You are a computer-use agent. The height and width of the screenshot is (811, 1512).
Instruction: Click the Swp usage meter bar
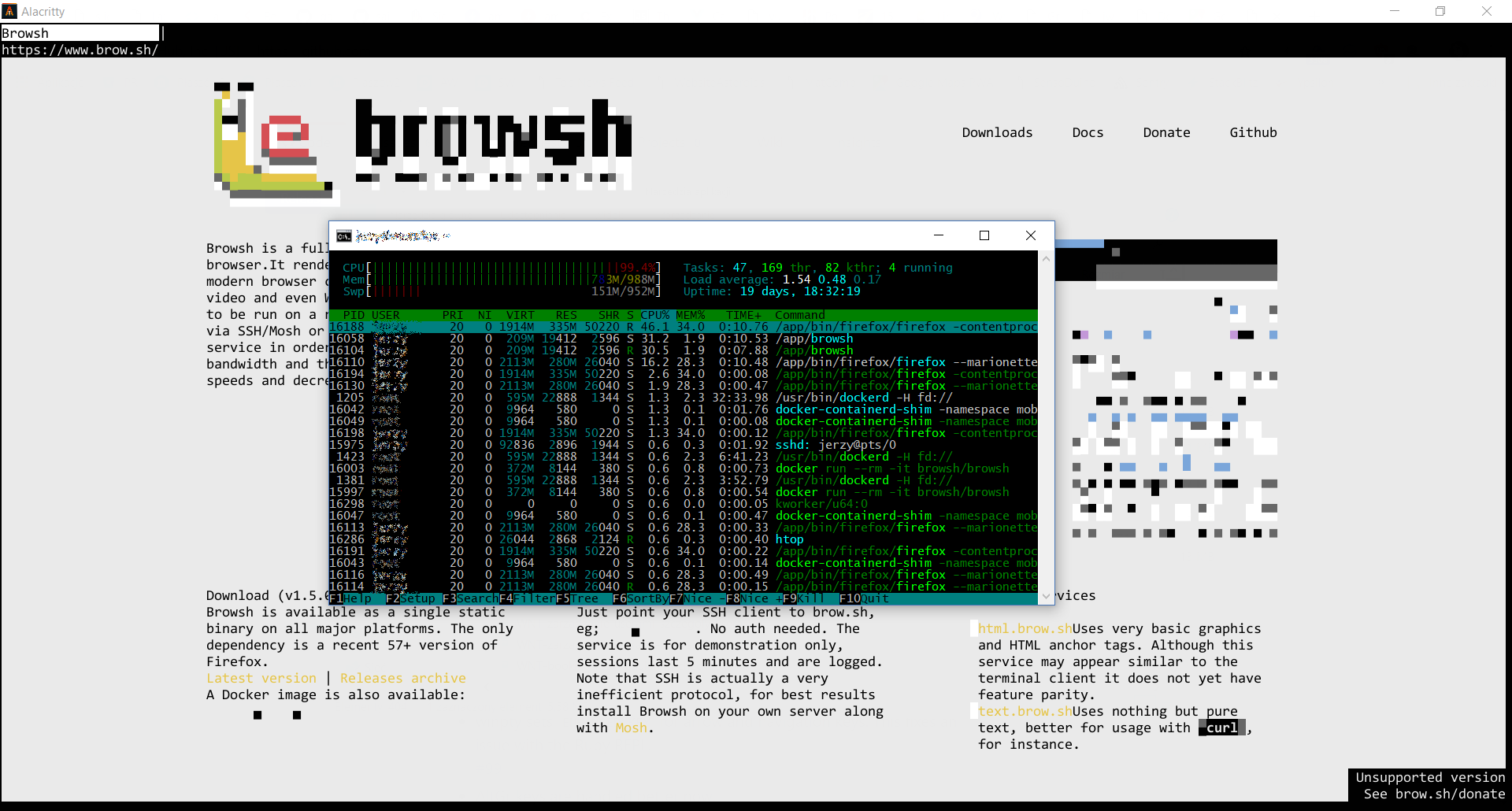tap(502, 291)
